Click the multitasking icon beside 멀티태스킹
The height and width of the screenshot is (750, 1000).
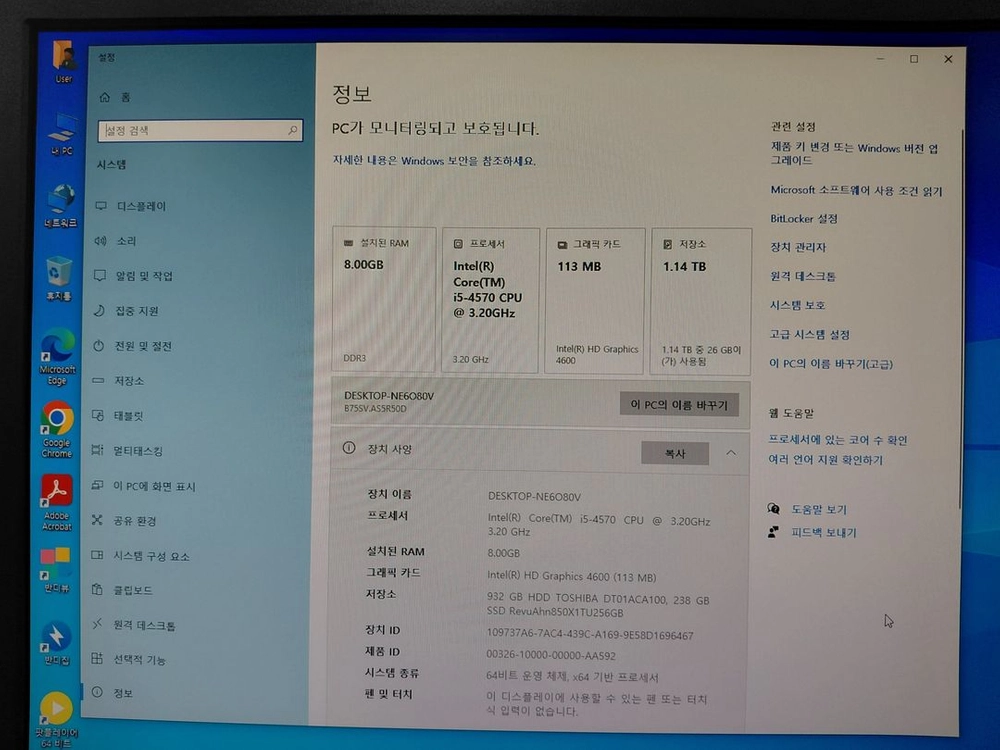coord(97,450)
